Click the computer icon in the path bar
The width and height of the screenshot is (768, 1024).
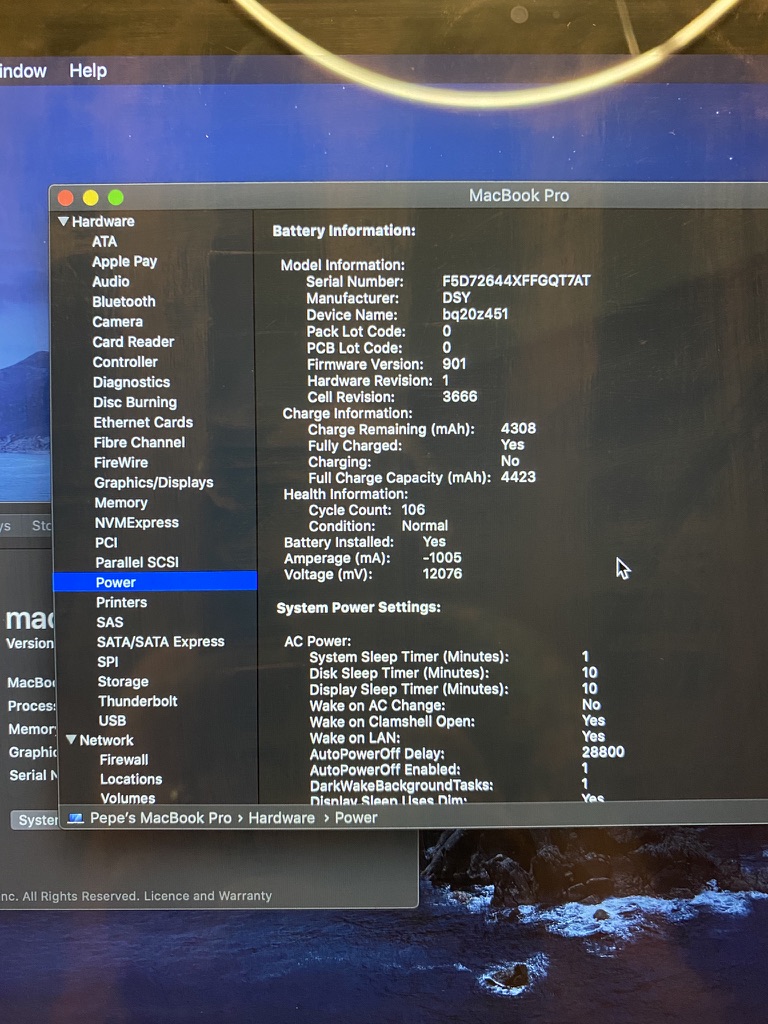[76, 818]
